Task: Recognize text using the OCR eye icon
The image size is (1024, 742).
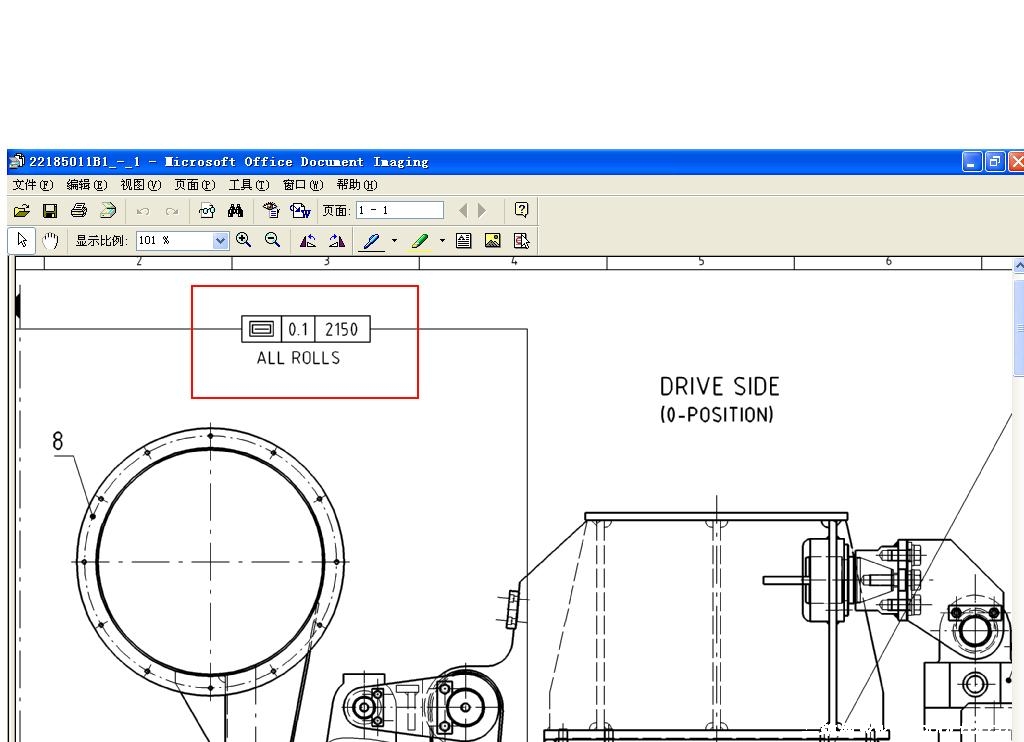Action: click(x=270, y=210)
